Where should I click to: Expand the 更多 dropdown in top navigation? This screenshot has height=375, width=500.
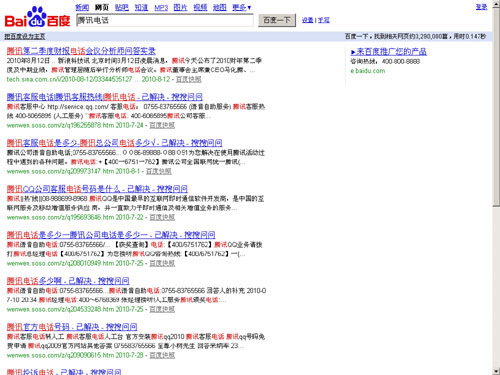tap(242, 7)
